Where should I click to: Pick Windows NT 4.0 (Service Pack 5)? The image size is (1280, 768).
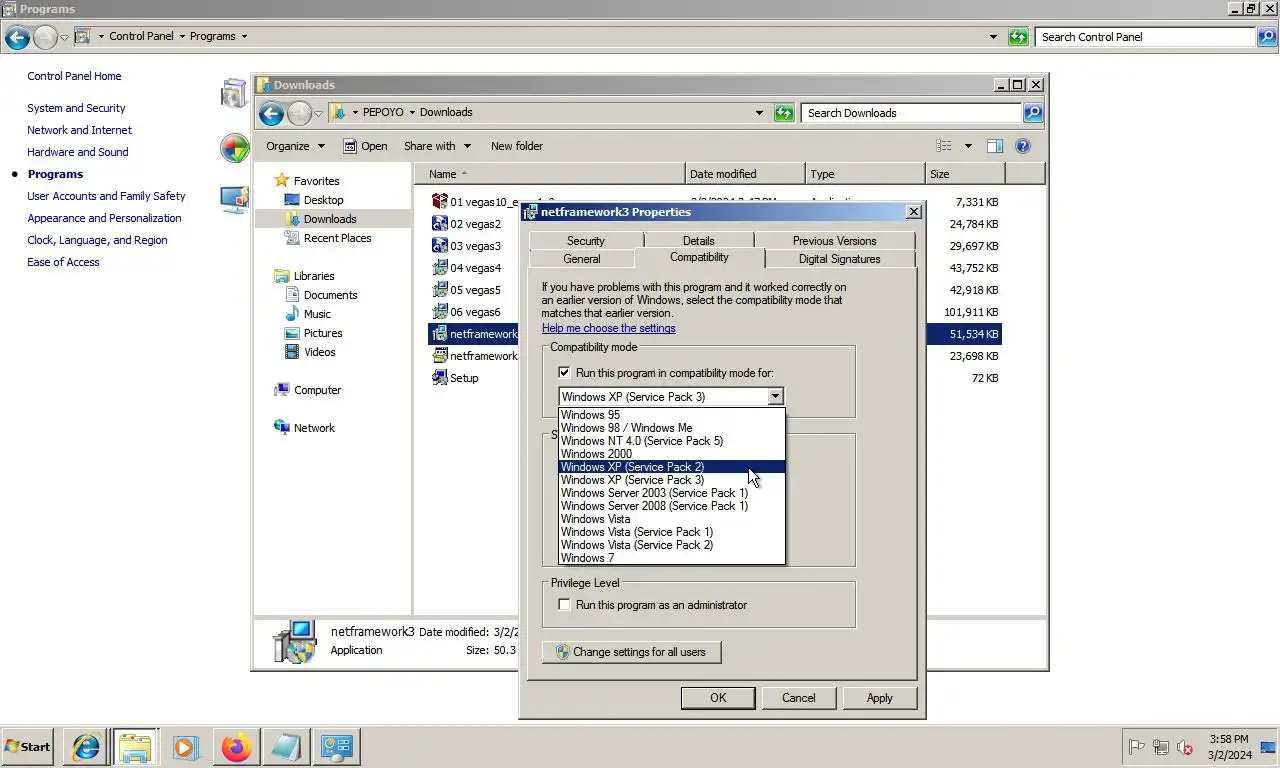click(x=672, y=441)
